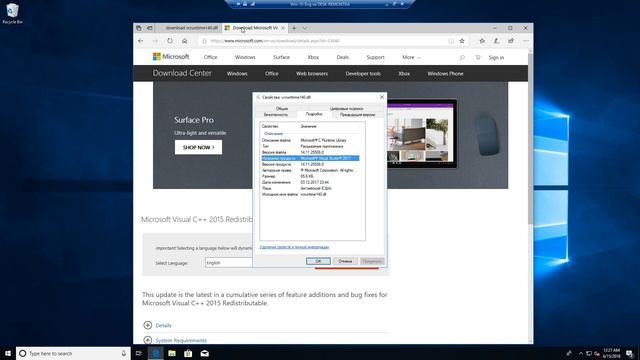Viewport: 640px width, 360px height.
Task: Open new tab with plus button
Action: 294,28
